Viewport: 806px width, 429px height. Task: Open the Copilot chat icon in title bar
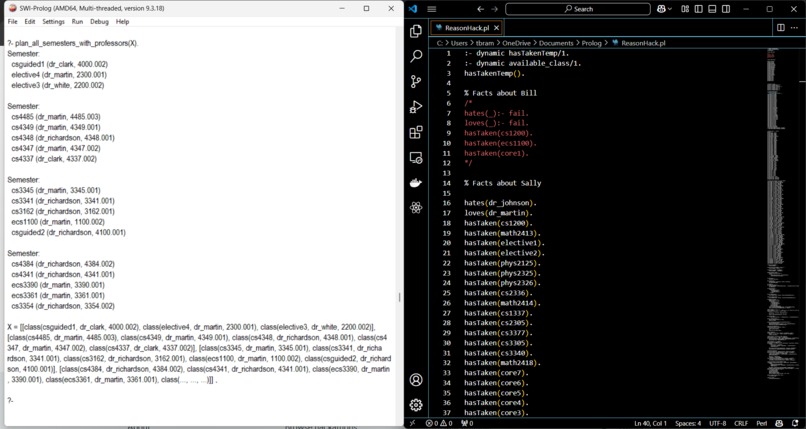click(661, 9)
